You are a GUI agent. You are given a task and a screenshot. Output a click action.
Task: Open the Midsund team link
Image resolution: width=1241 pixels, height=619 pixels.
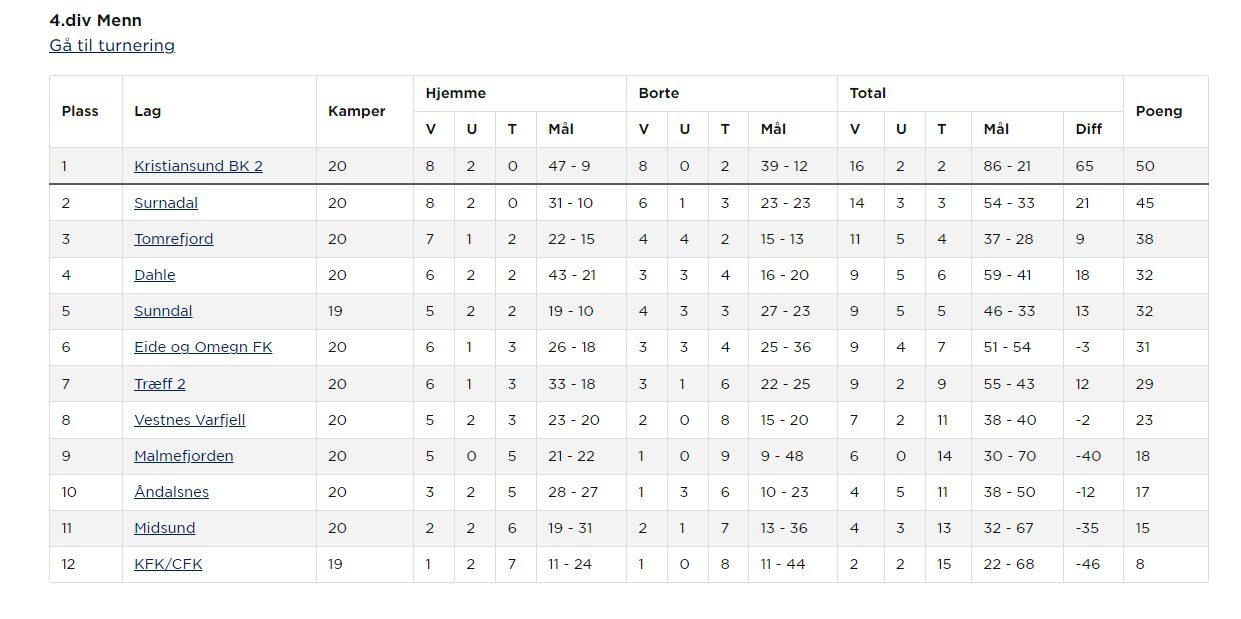pos(164,528)
